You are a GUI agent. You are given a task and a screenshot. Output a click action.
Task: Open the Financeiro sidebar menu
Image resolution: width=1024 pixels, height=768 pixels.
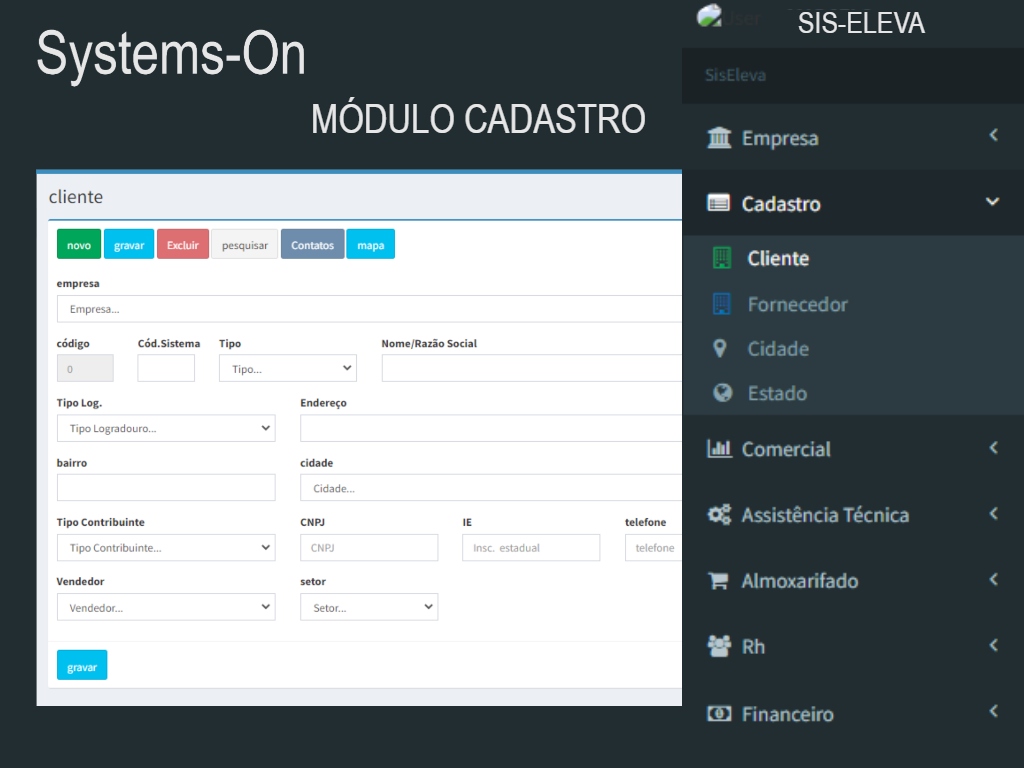pyautogui.click(x=853, y=714)
